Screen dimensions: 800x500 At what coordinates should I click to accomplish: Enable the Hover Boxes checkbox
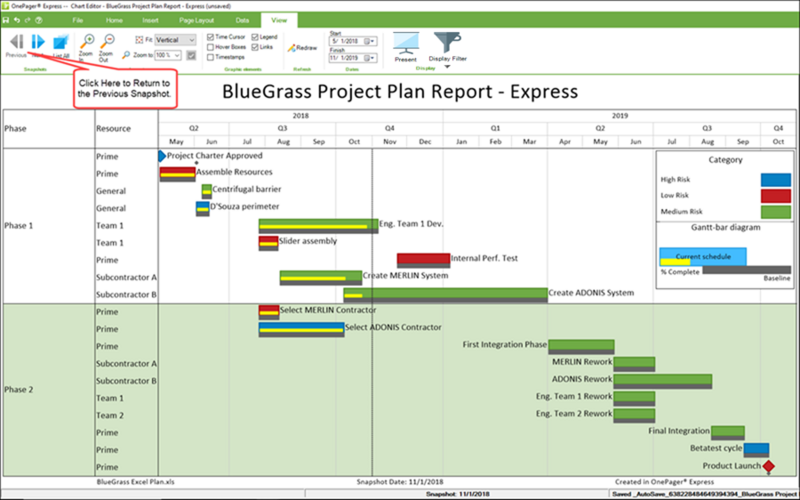210,47
